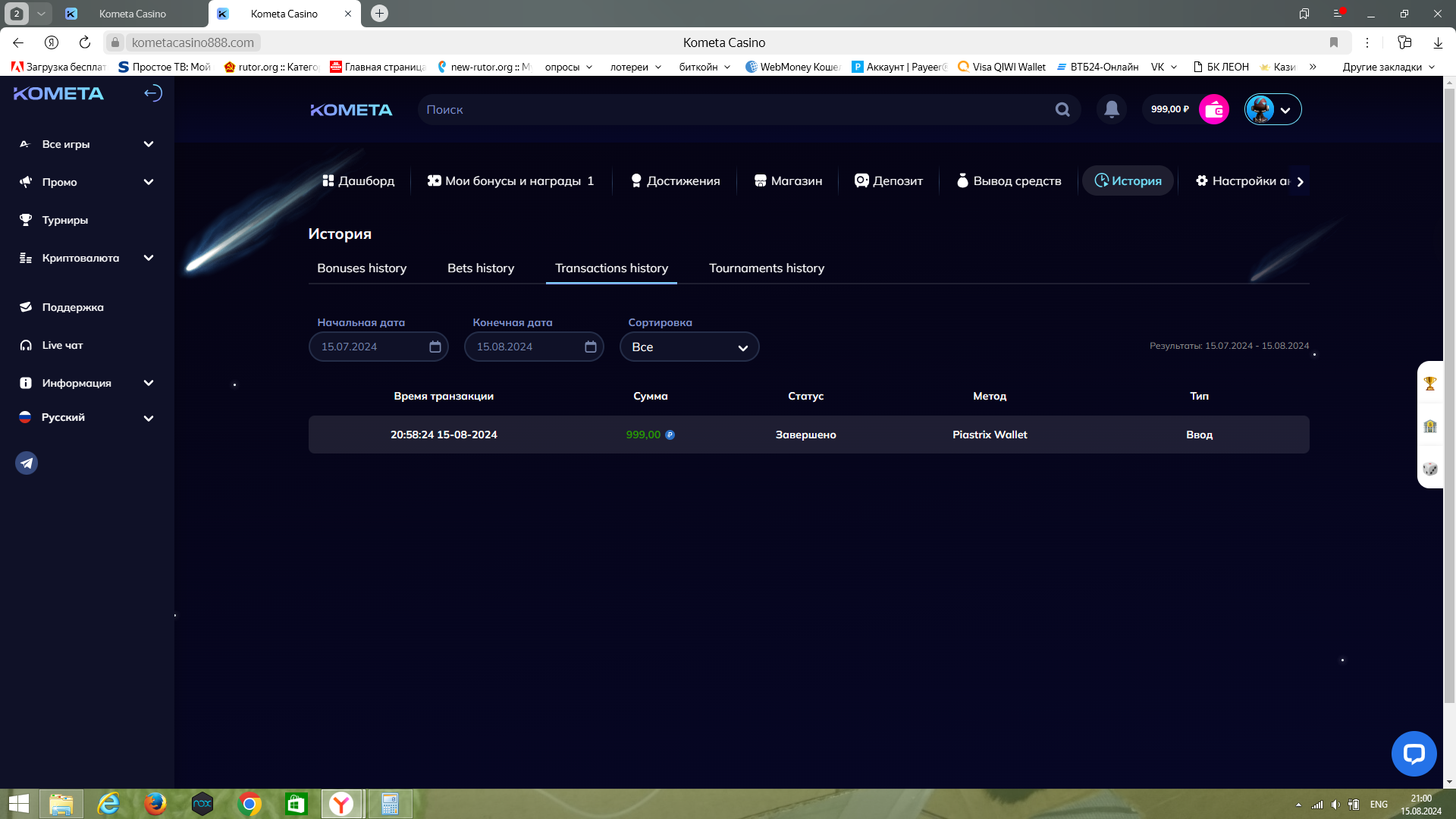
Task: Open the blue live chat bubble
Action: click(x=1414, y=753)
